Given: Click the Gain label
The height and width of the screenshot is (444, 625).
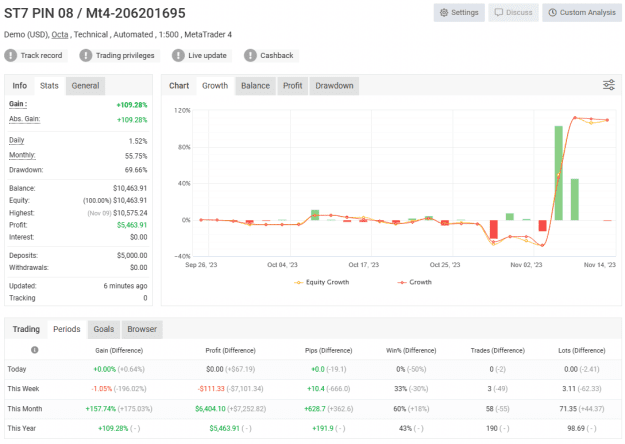Looking at the screenshot, I should [x=18, y=104].
